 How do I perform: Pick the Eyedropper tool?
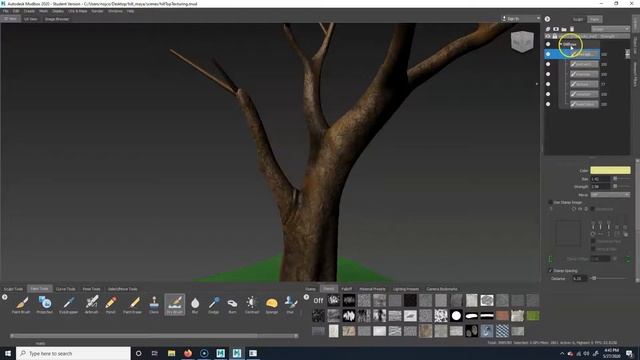coord(68,304)
